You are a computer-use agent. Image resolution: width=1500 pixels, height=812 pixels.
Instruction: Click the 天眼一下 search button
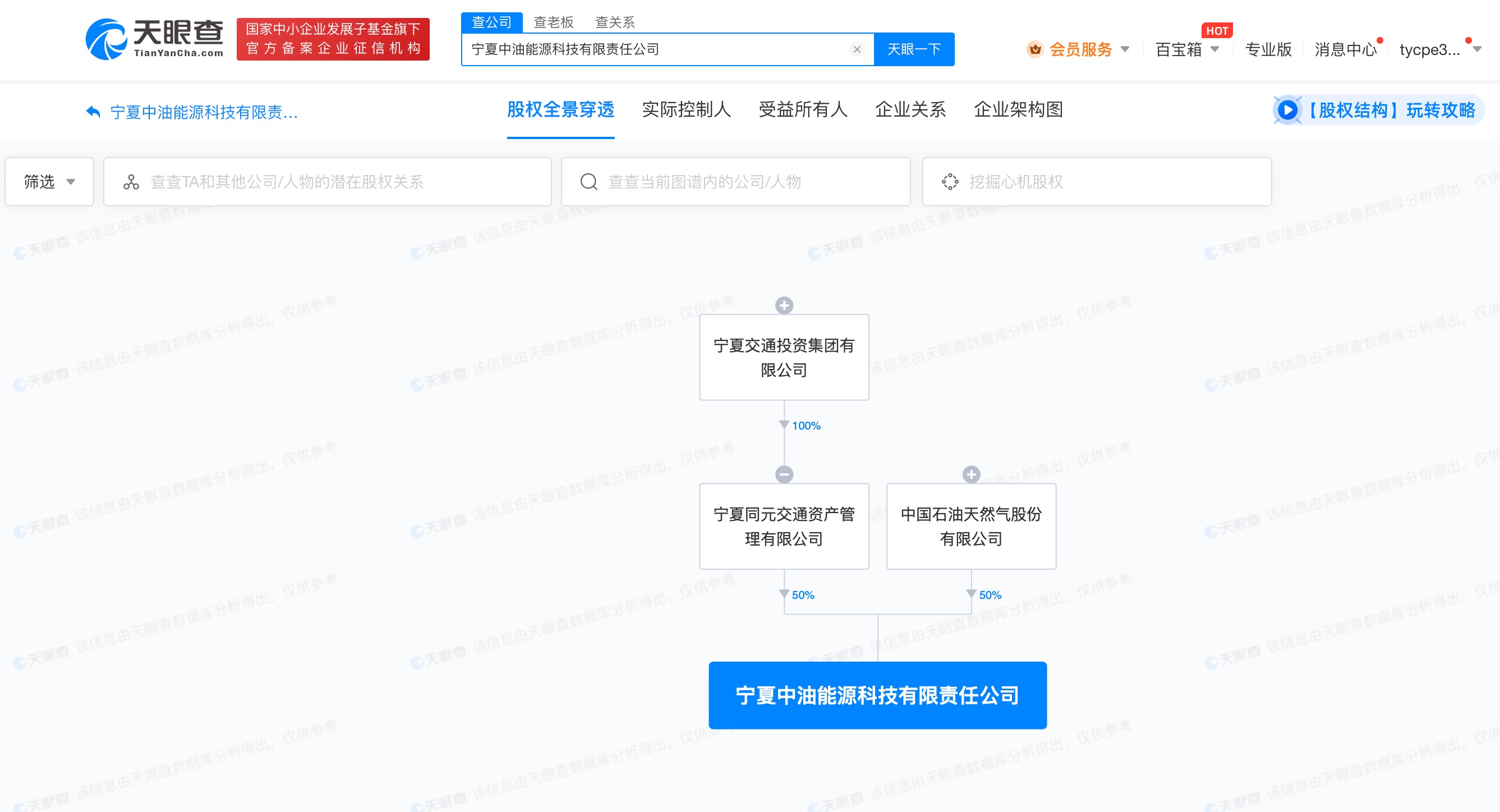coord(914,49)
